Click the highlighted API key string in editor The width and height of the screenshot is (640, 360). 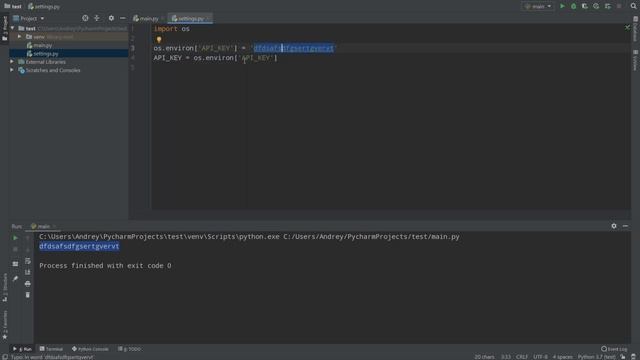pyautogui.click(x=293, y=48)
